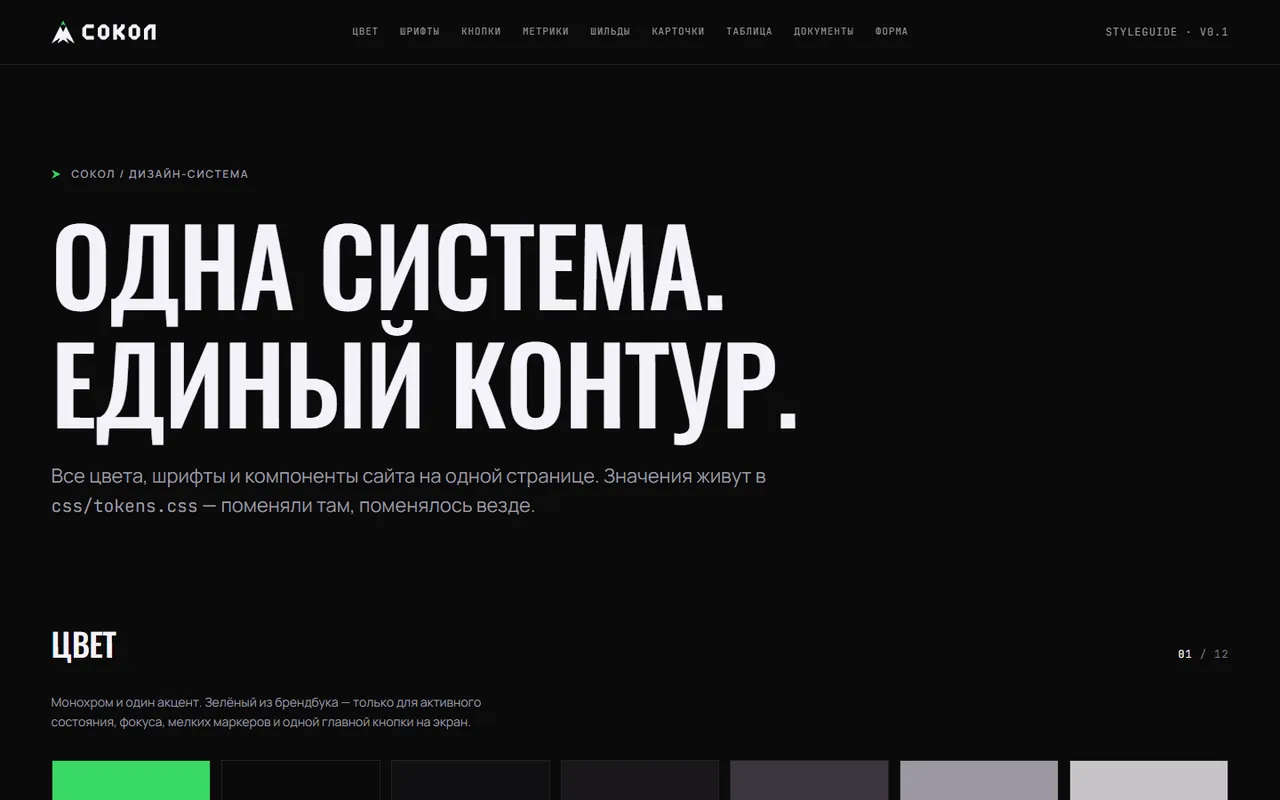Viewport: 1280px width, 800px height.
Task: Click the large ЦВЕТ section heading
Action: click(84, 646)
